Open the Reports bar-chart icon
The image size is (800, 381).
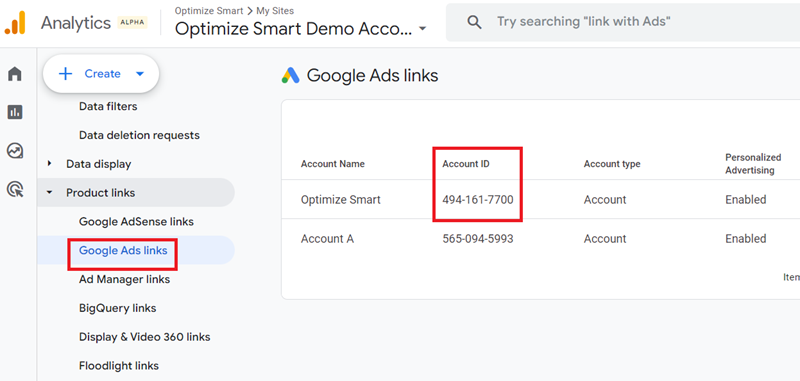(15, 112)
